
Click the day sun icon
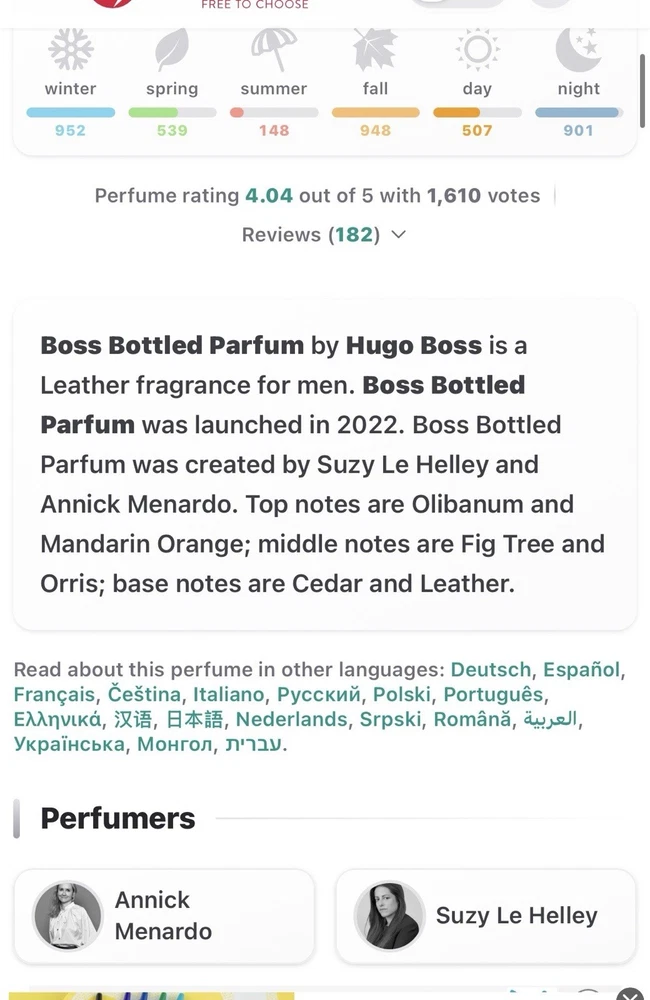tap(477, 50)
